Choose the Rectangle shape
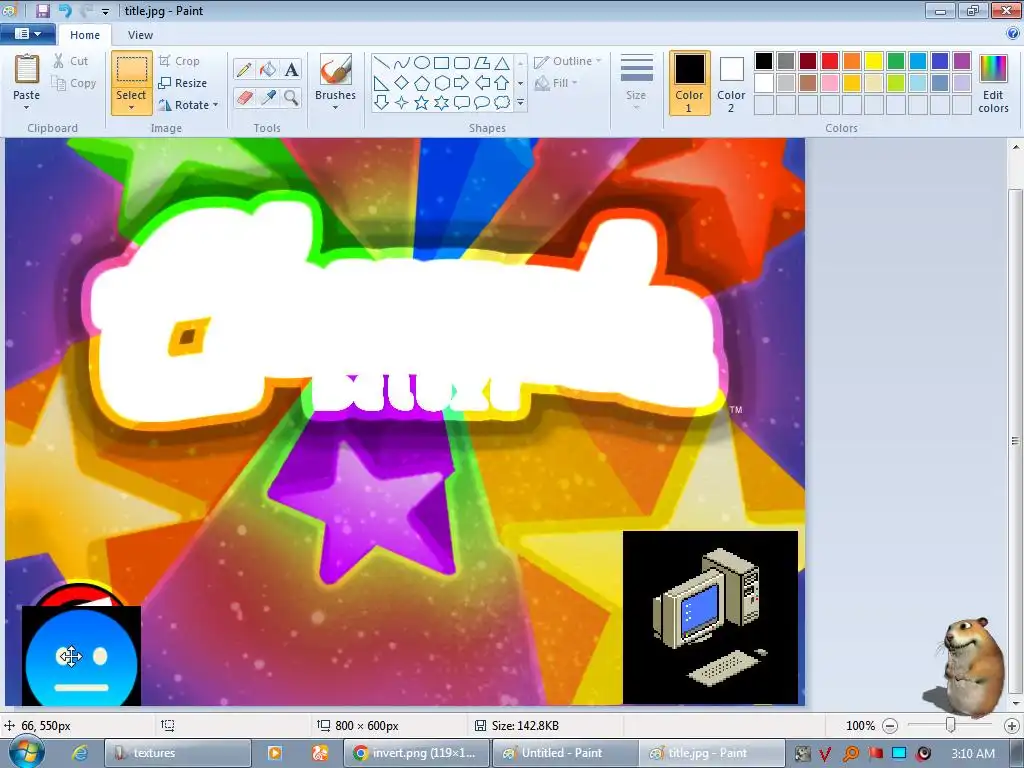Screen dimensions: 1024x768 441,63
